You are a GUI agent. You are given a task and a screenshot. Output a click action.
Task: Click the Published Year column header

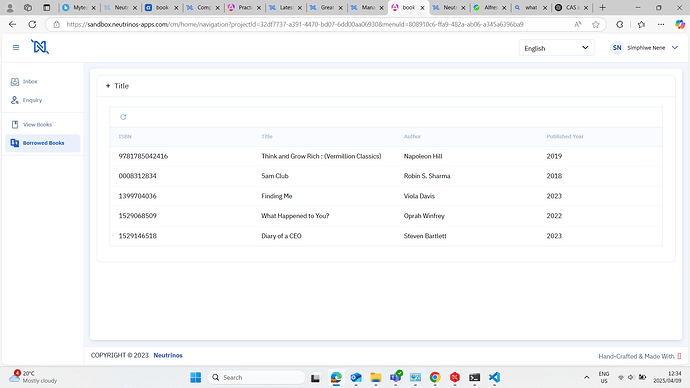[x=565, y=136]
